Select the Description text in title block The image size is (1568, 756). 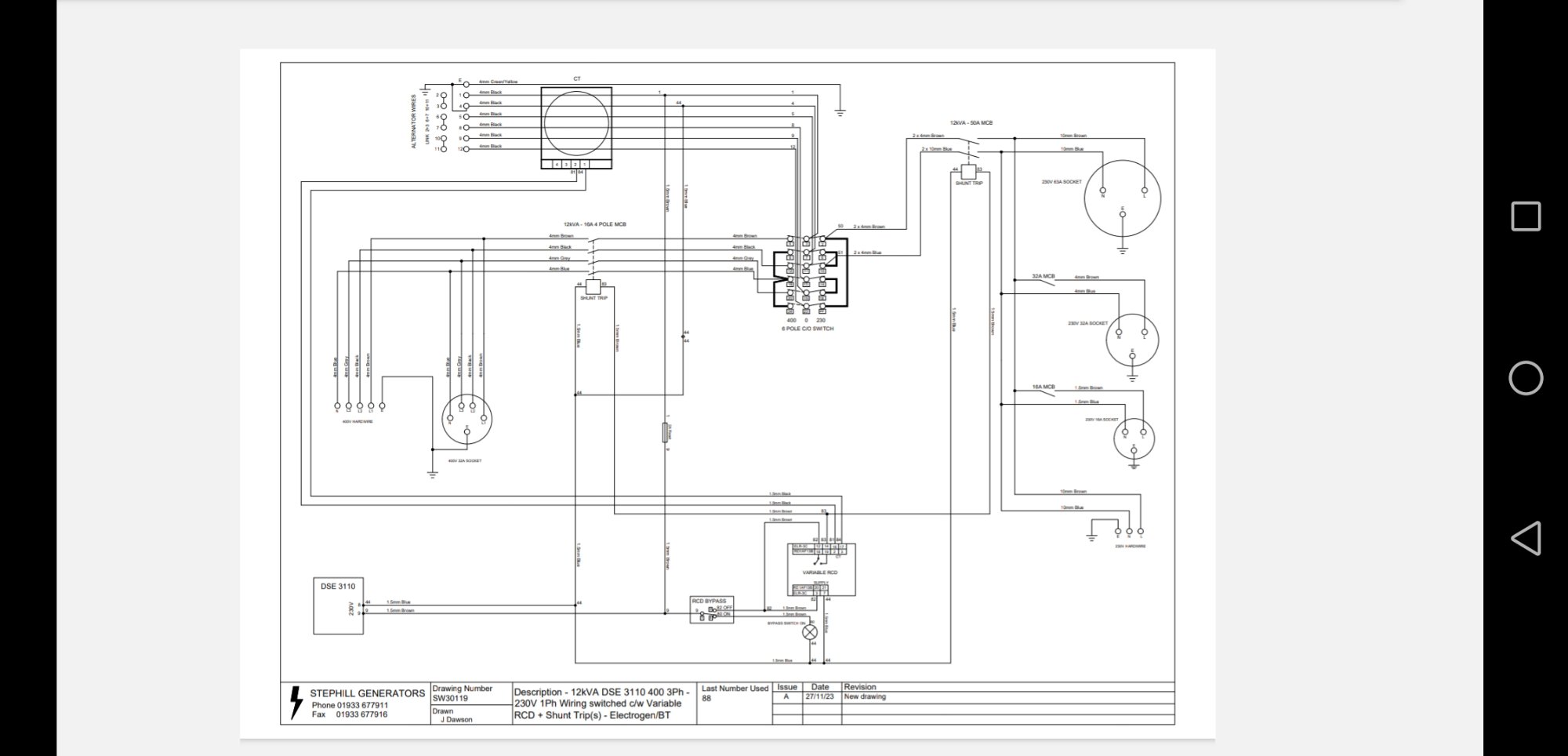point(602,703)
